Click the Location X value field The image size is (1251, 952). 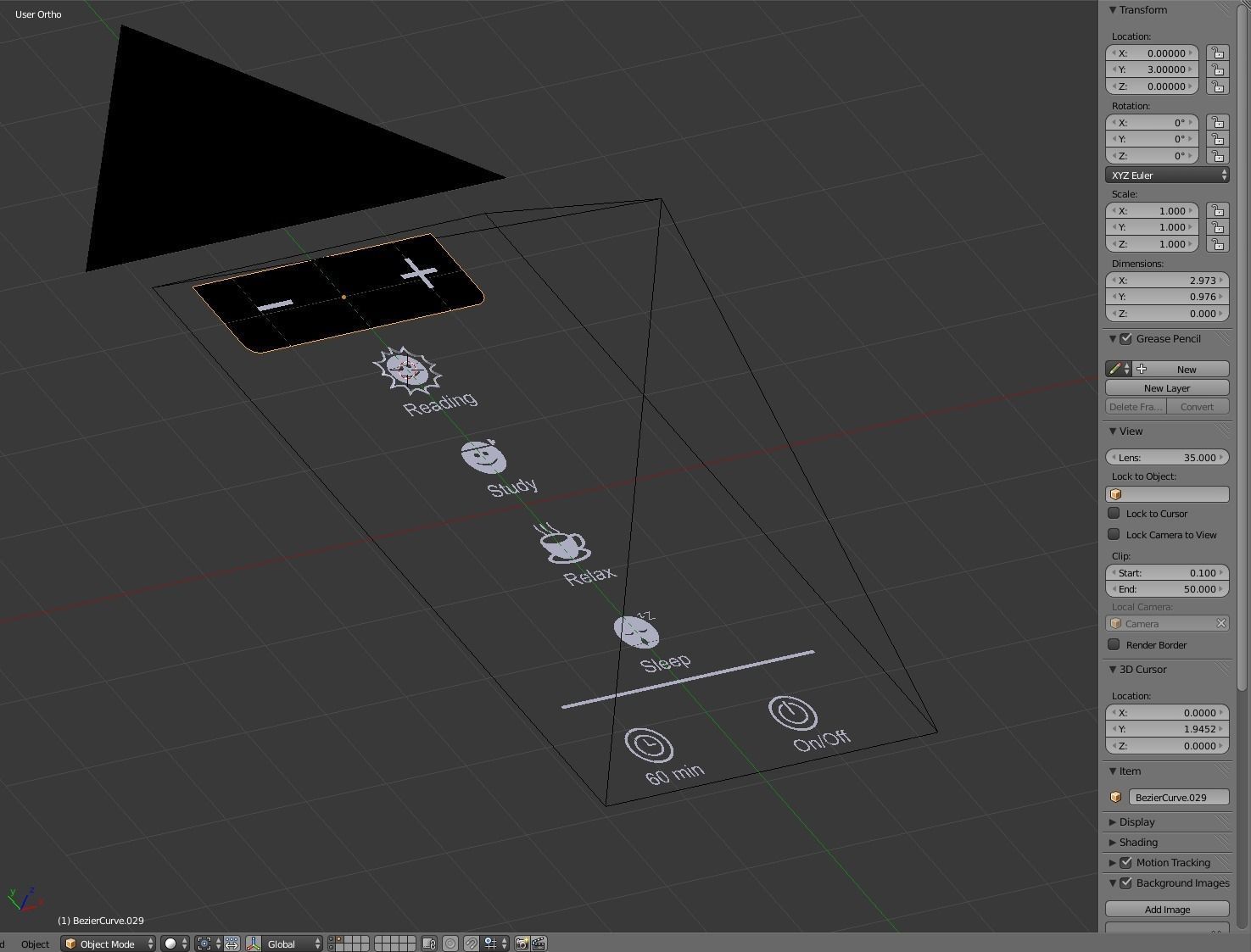tap(1153, 53)
